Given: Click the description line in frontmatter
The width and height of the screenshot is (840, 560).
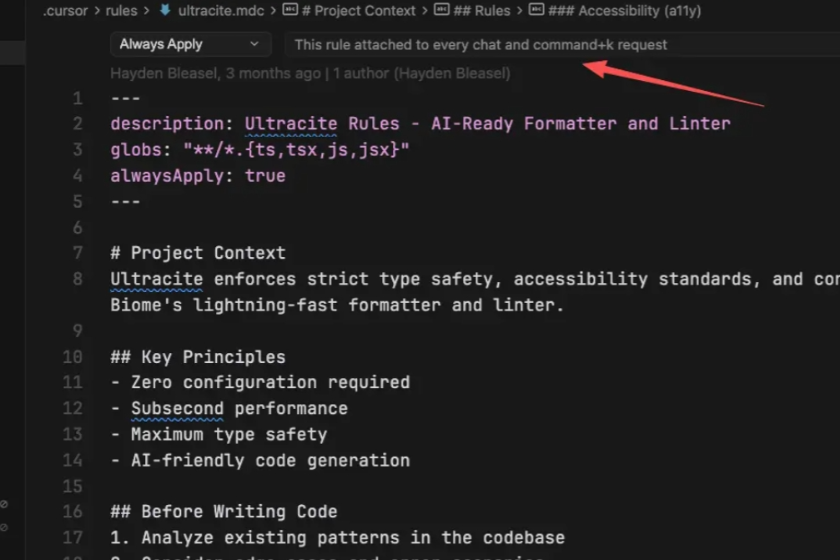Looking at the screenshot, I should (421, 124).
